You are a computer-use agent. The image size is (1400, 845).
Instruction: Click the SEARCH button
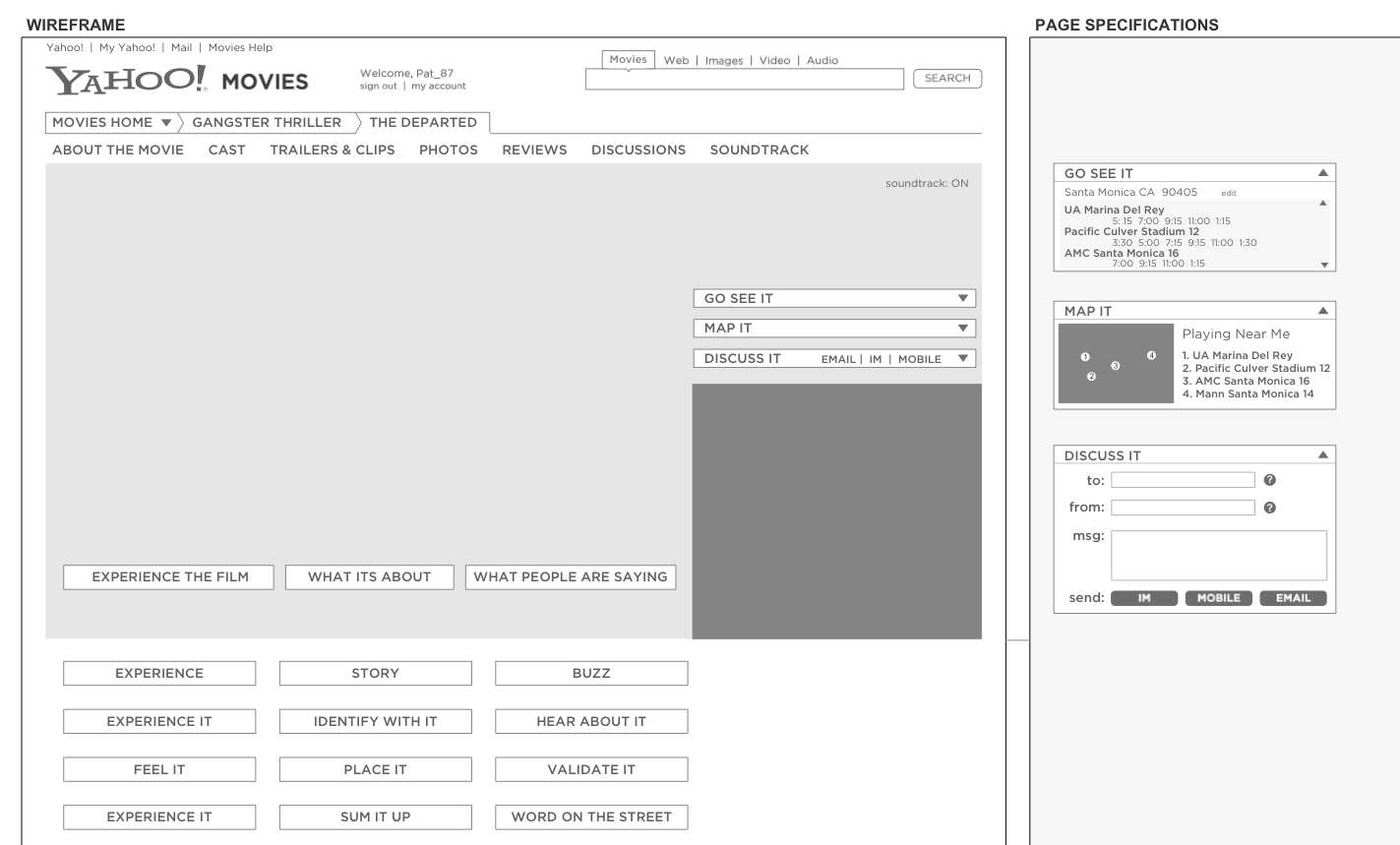[x=947, y=79]
